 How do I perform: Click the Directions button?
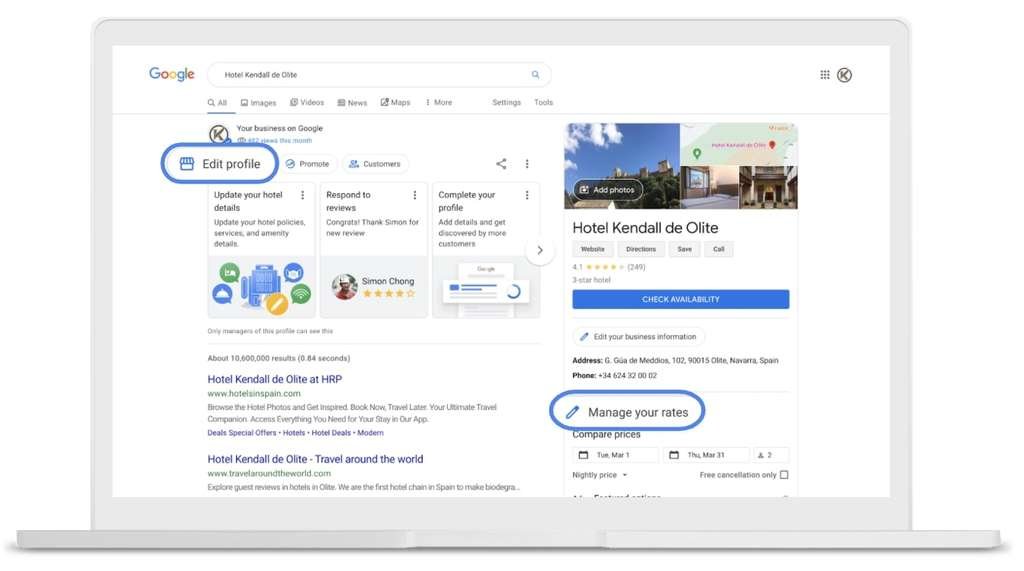tap(641, 249)
